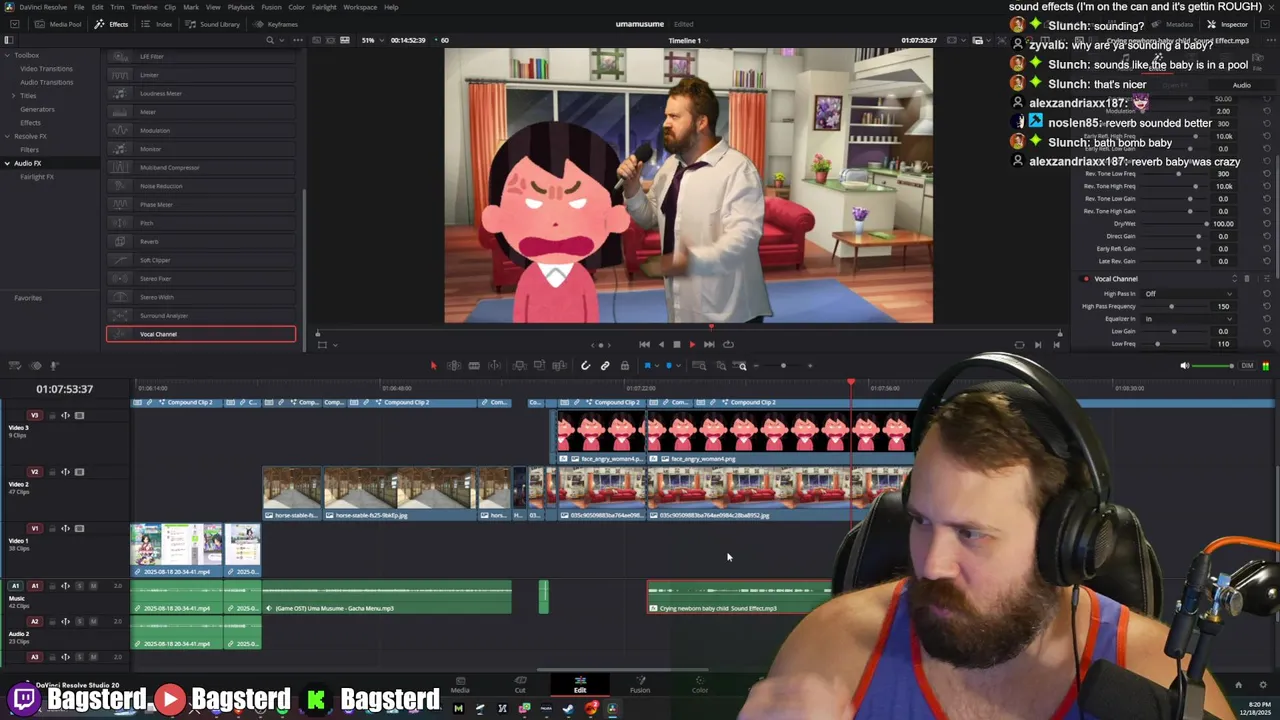Viewport: 1280px width, 720px height.
Task: Click the effects search magnifier icon
Action: (x=270, y=40)
